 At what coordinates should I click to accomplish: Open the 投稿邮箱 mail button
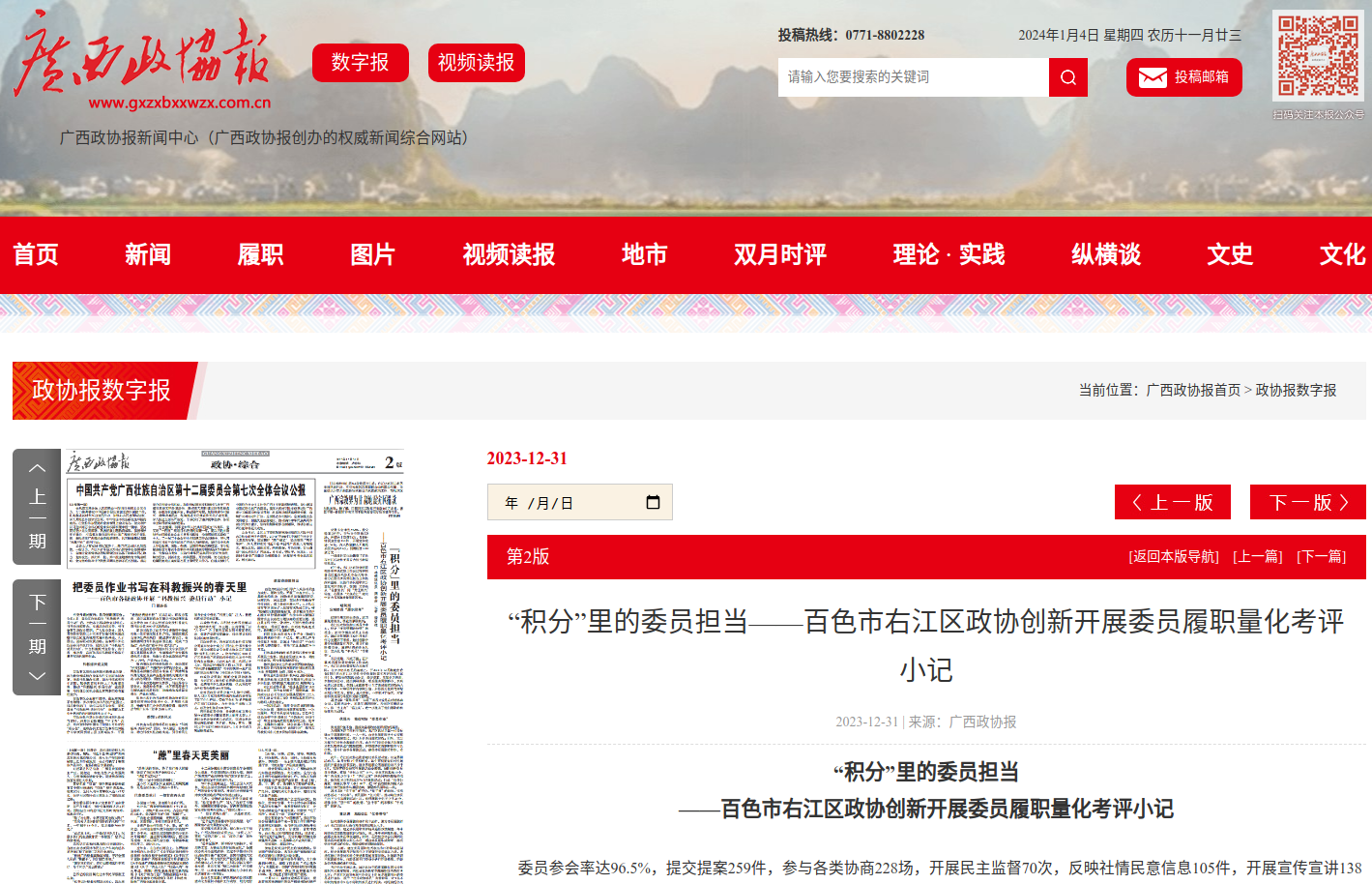point(1183,77)
